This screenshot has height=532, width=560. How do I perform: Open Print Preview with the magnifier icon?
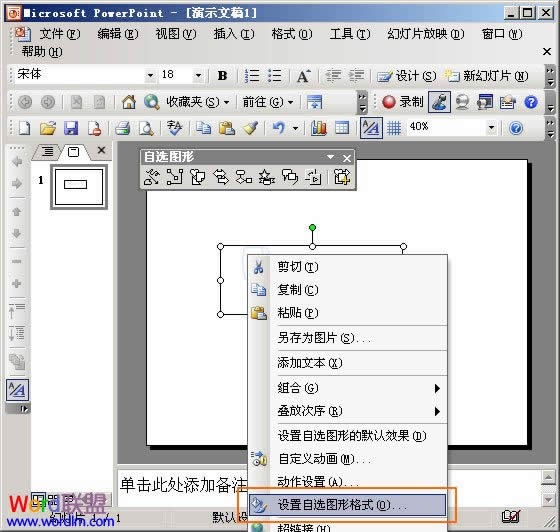tap(146, 128)
